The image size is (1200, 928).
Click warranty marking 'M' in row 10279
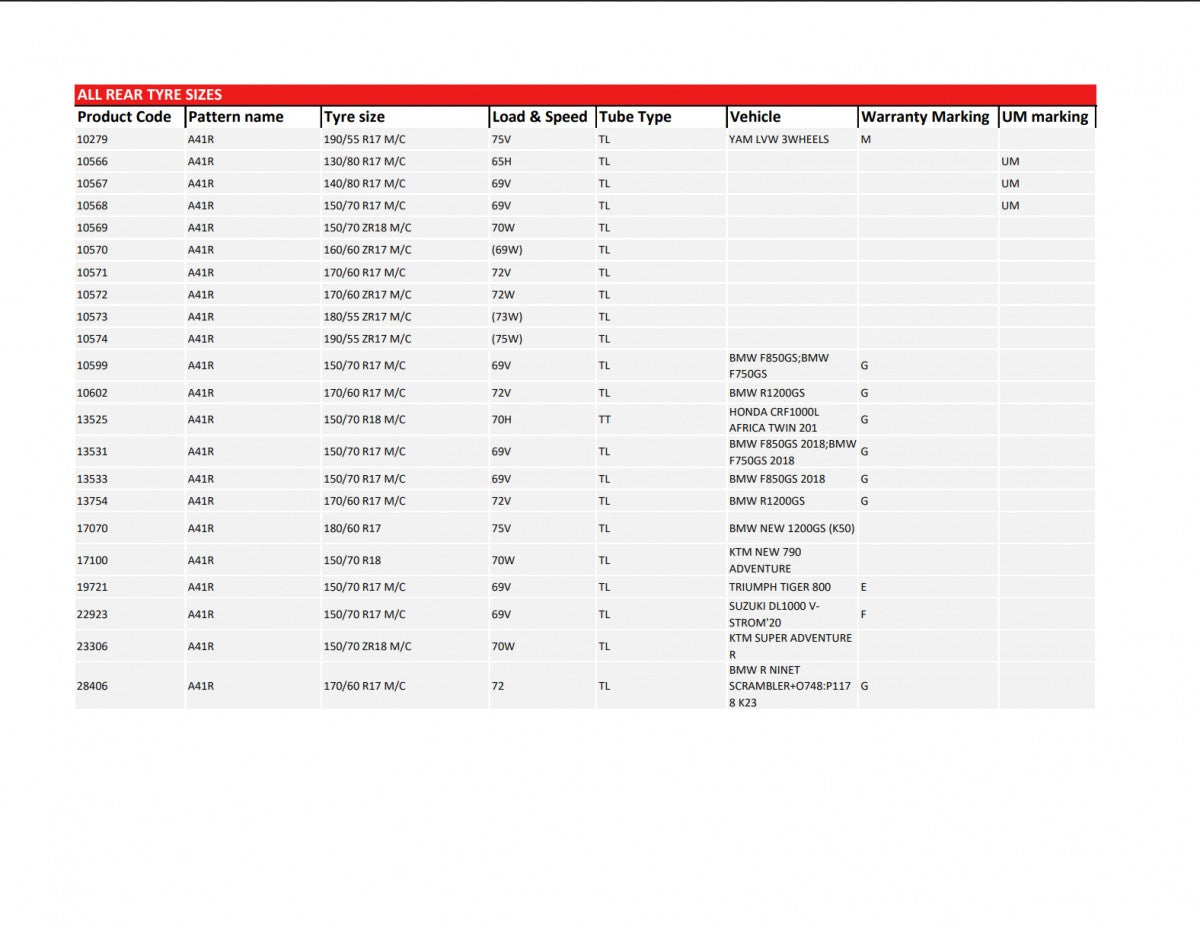click(x=865, y=140)
